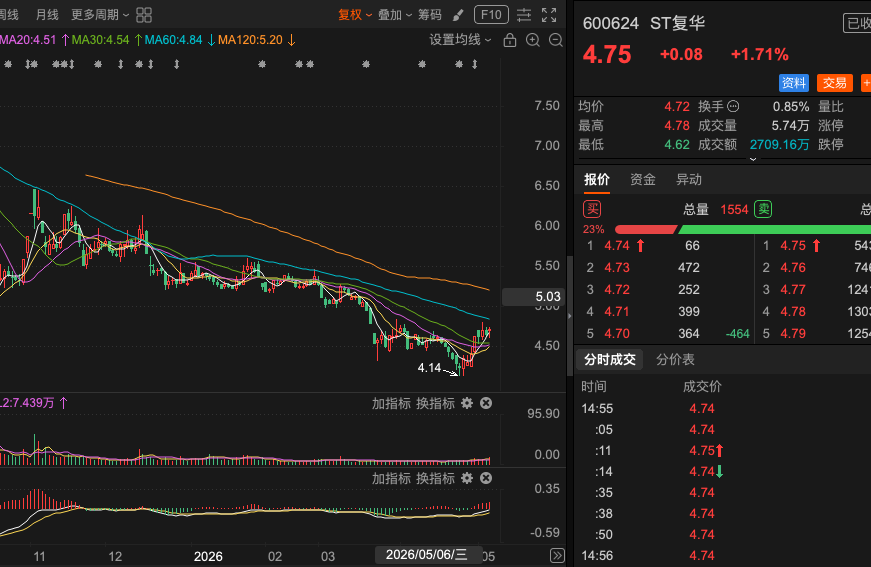The image size is (871, 567).
Task: Switch to the 报价 tab
Action: [x=597, y=179]
